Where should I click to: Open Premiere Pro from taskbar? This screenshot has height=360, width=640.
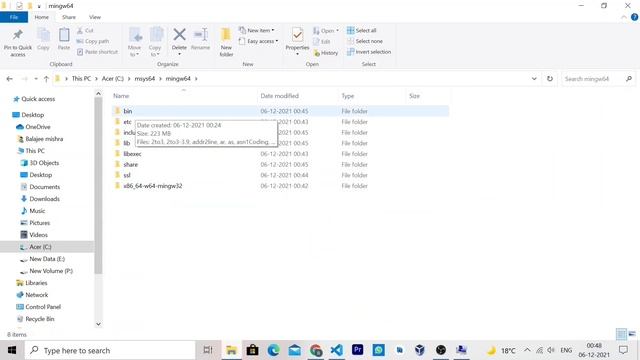coord(358,350)
